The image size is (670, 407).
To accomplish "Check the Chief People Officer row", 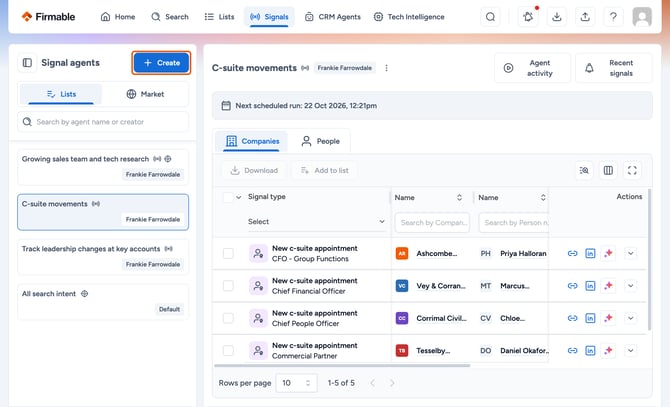I will coord(228,318).
